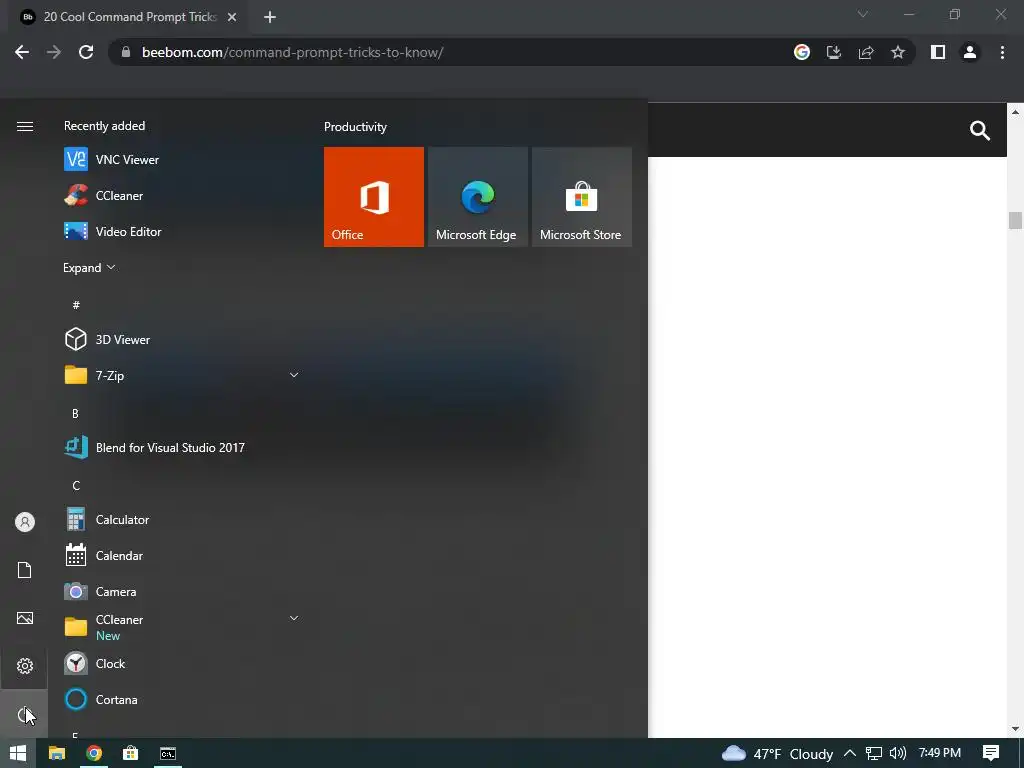Open the Action Center notifications icon
This screenshot has height=768, width=1024.
pyautogui.click(x=991, y=753)
